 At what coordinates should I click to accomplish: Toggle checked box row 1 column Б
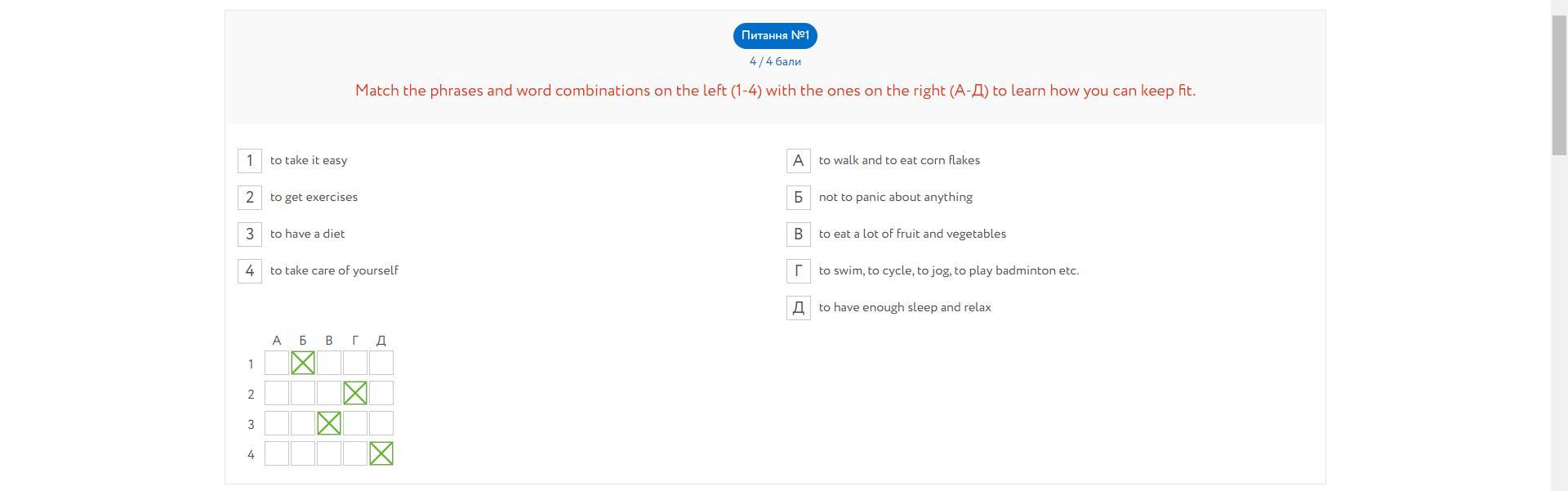[303, 363]
